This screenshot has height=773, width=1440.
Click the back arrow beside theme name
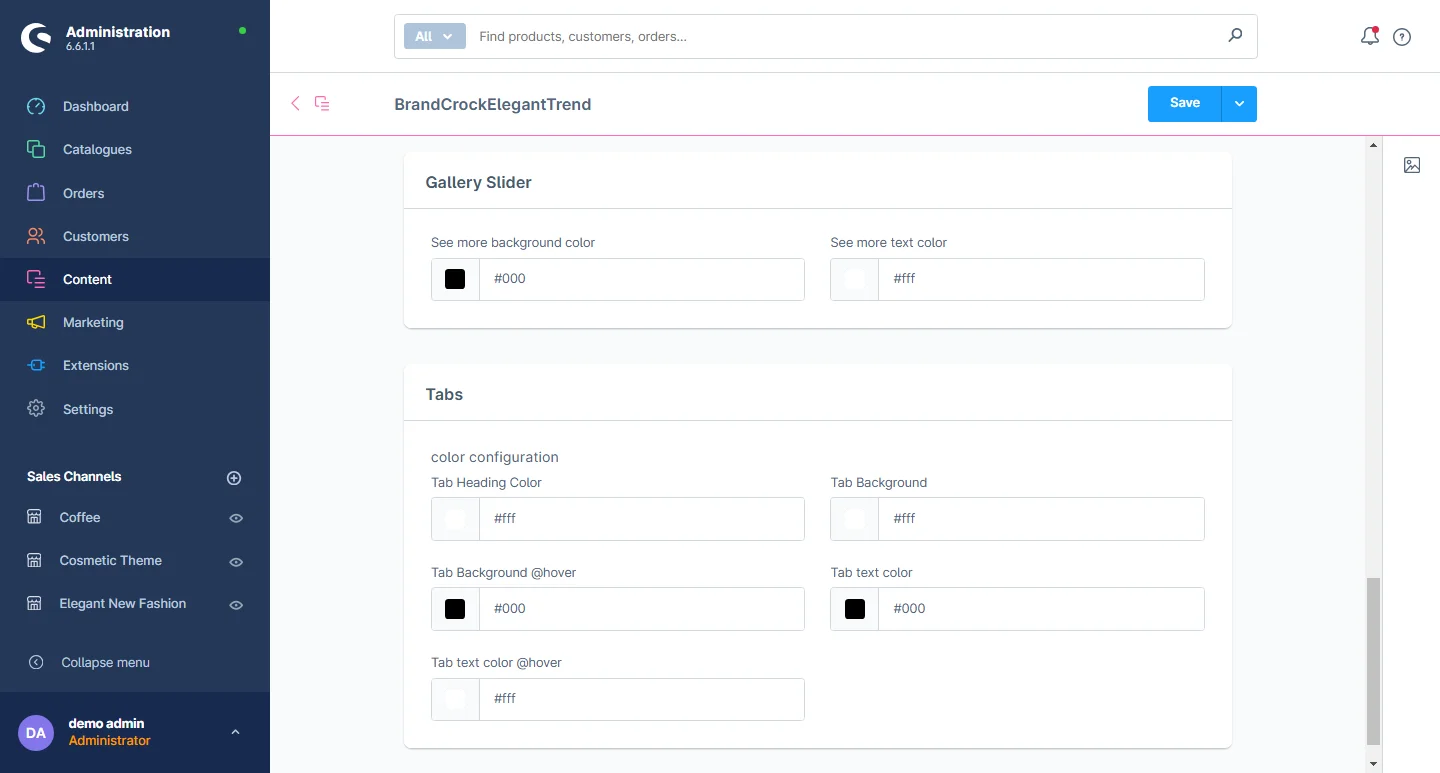point(295,103)
